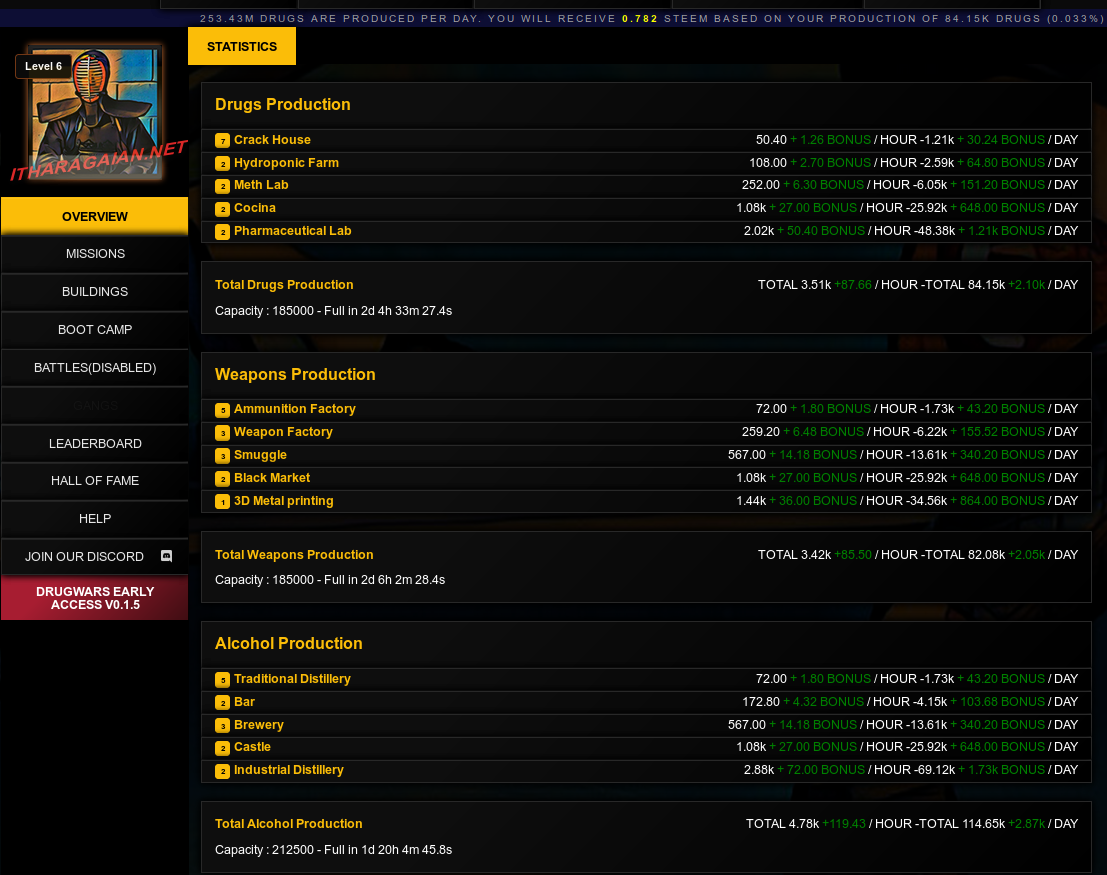Click the Help menu item
The width and height of the screenshot is (1107, 875).
[x=95, y=519]
